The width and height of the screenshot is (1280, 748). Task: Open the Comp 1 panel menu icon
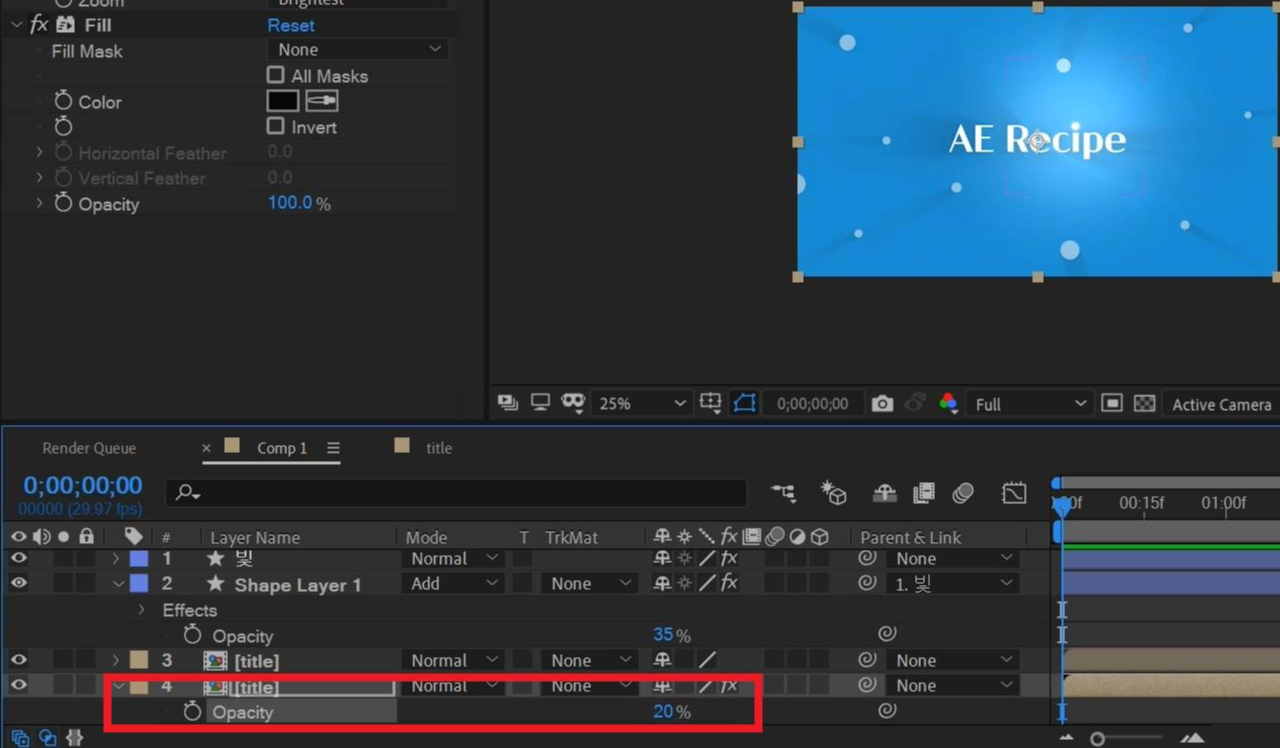pyautogui.click(x=333, y=448)
